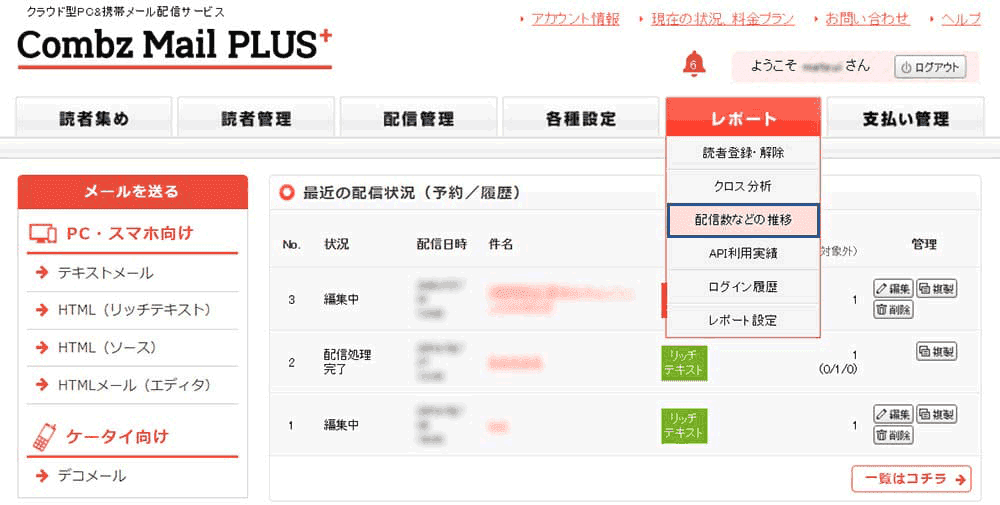Click the ログアウト button

click(930, 68)
